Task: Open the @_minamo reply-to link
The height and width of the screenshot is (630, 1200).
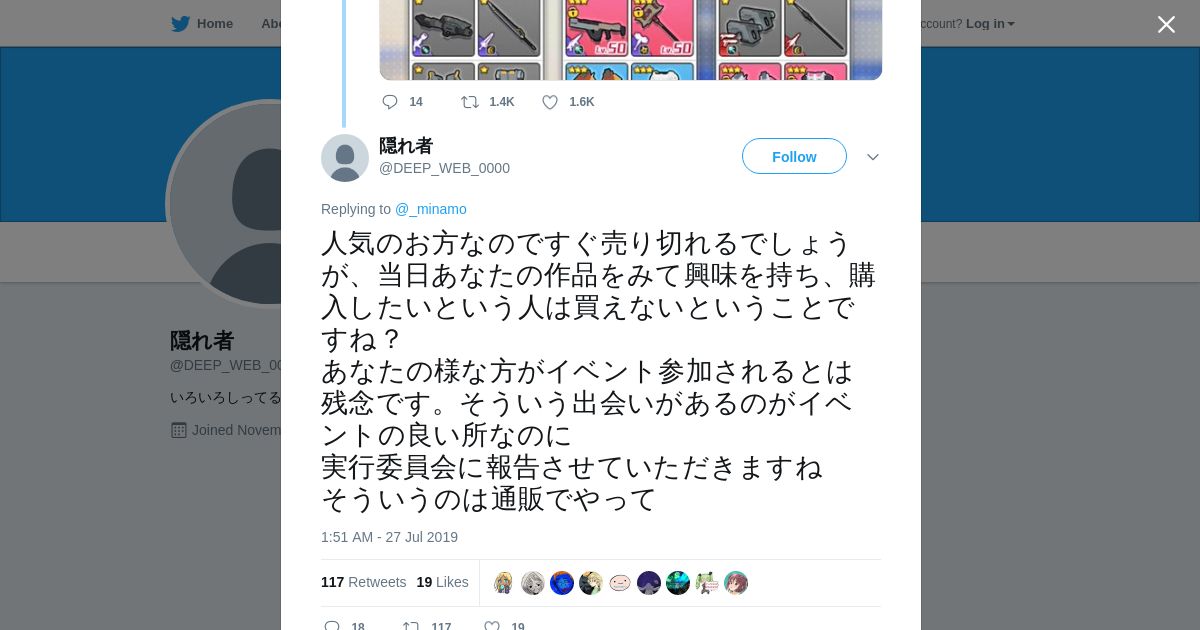Action: click(430, 209)
